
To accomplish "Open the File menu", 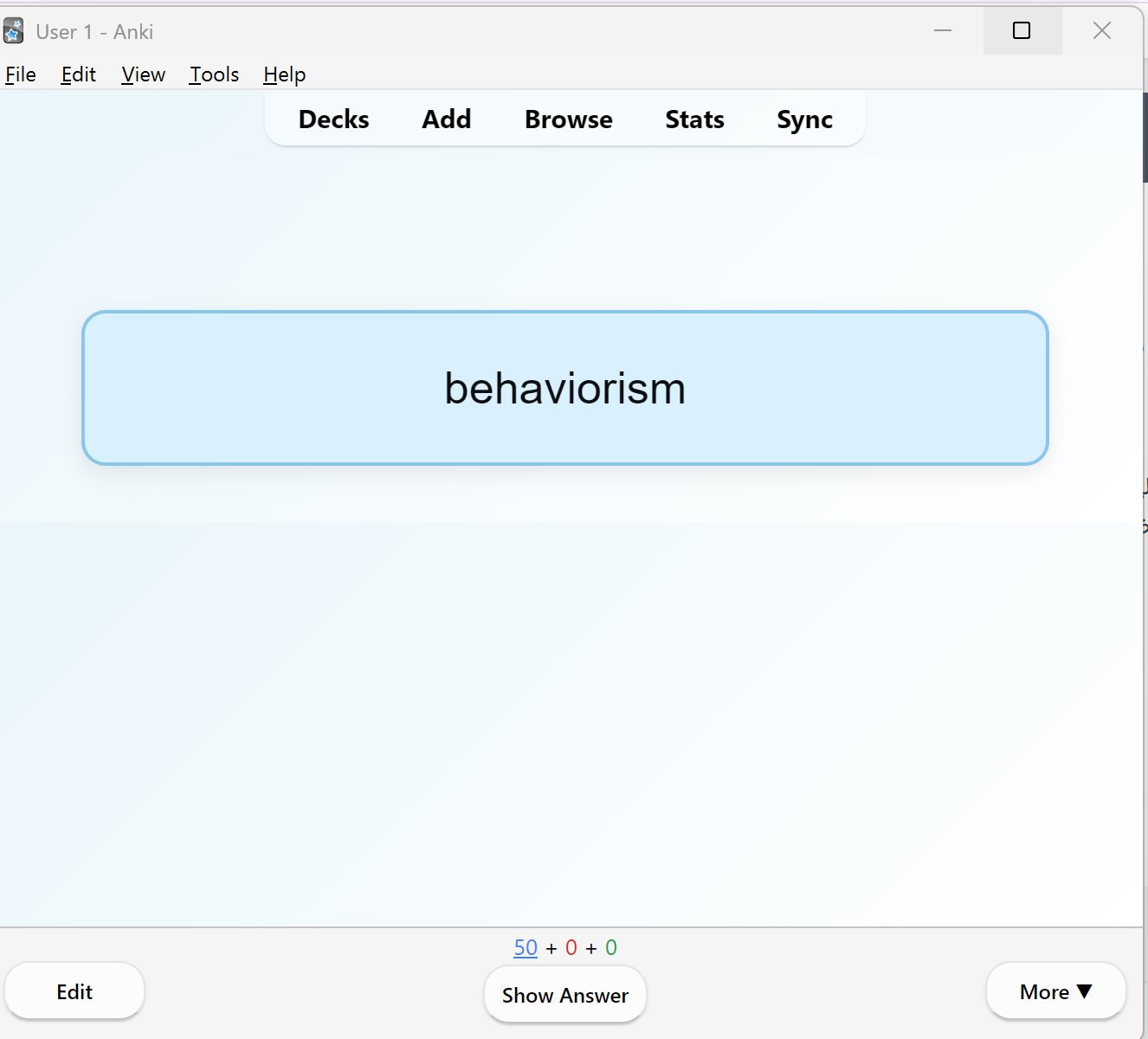I will pyautogui.click(x=21, y=74).
